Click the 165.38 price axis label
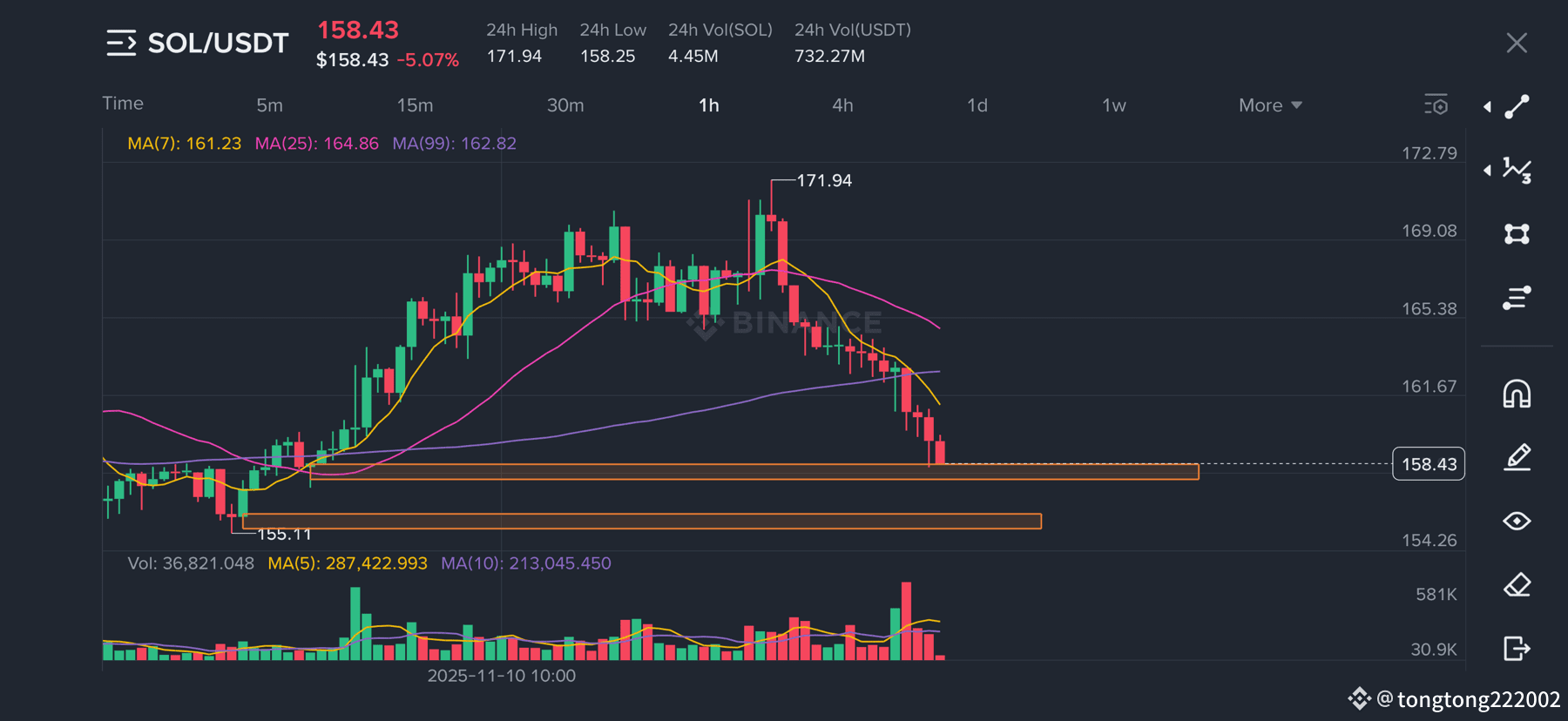 tap(1429, 309)
